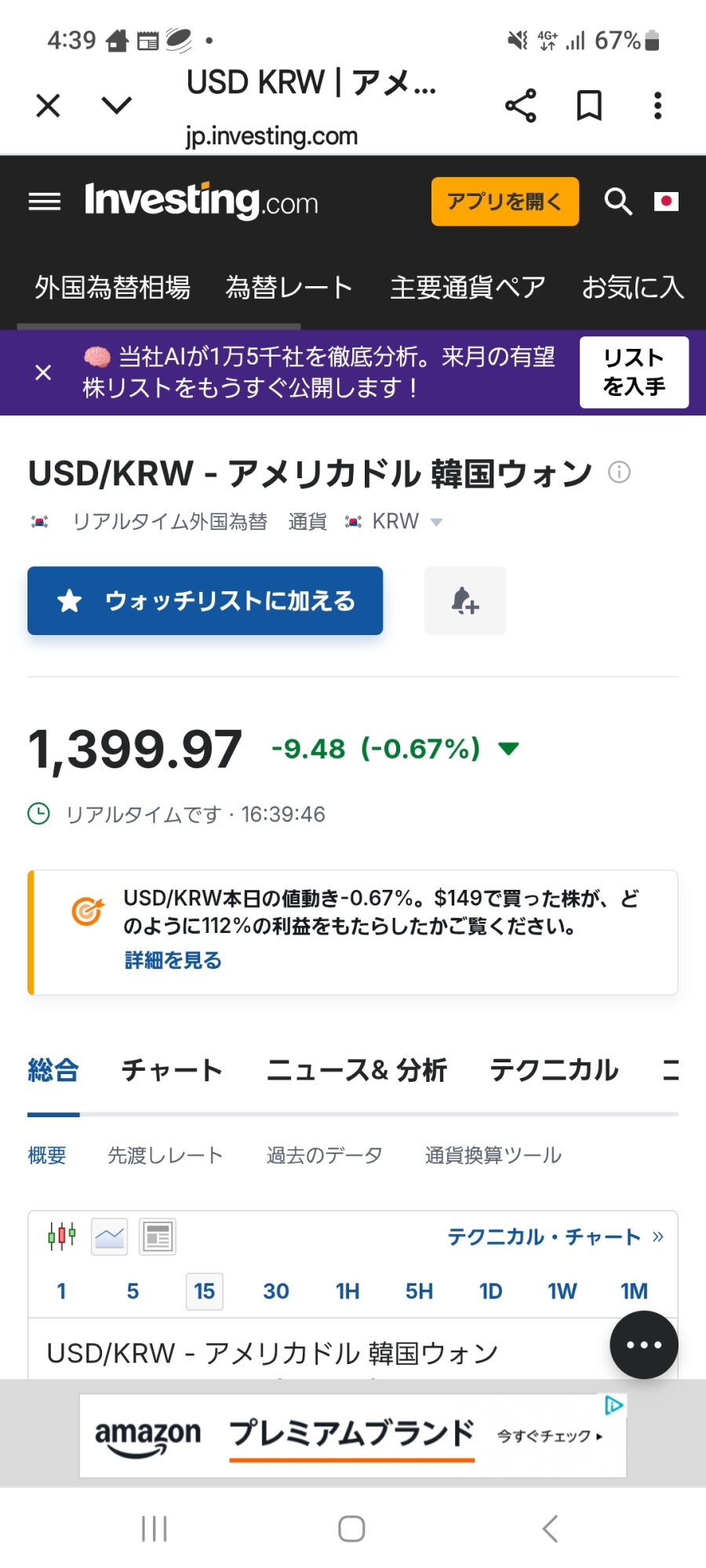Click the add price alert bell icon
Image resolution: width=706 pixels, height=1568 pixels.
(x=465, y=601)
